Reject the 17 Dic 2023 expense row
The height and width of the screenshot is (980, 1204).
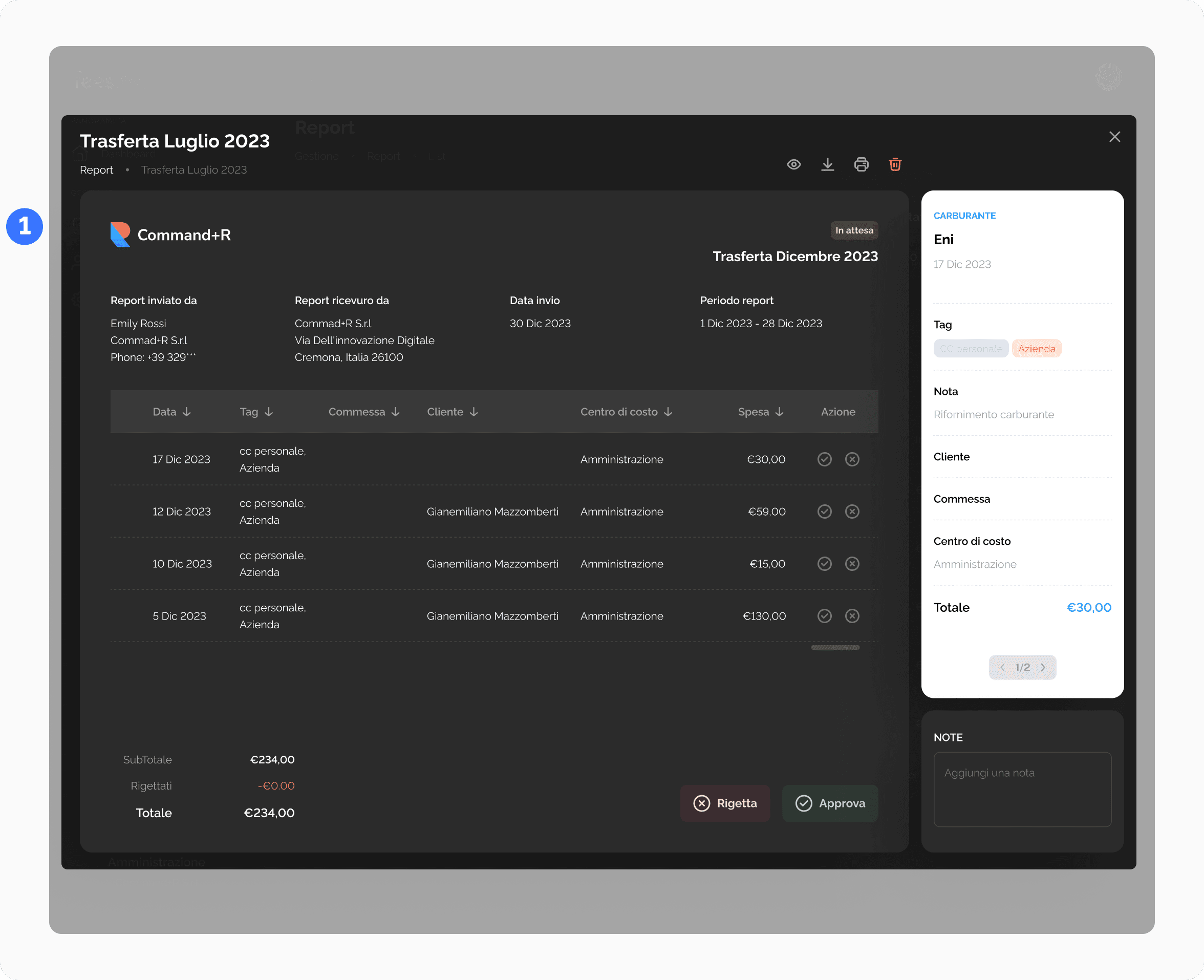852,459
